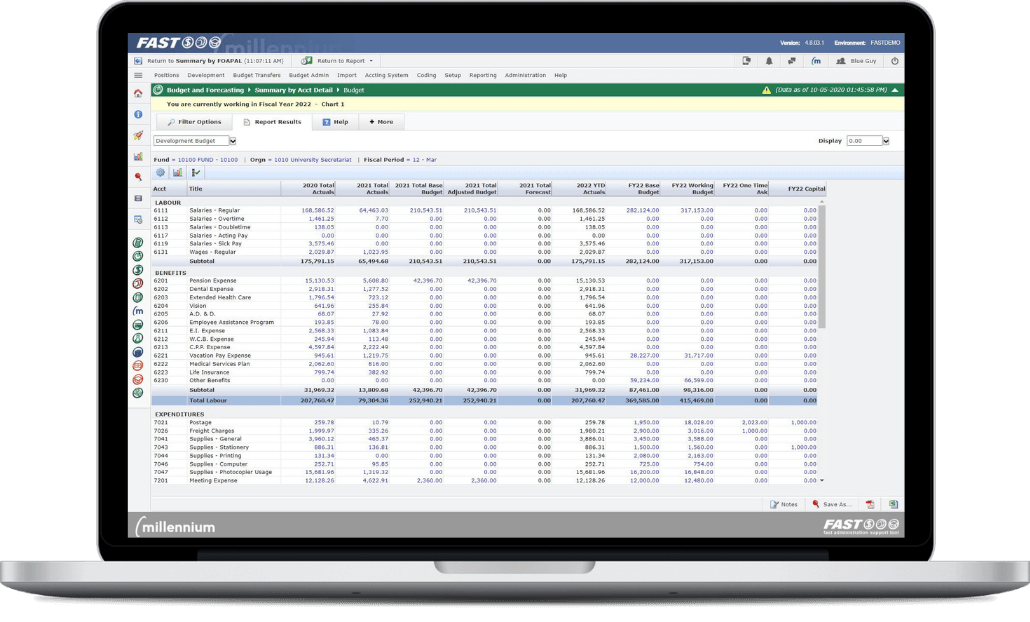The height and width of the screenshot is (622, 1030).
Task: Click the tree checkmark icon in report toolbar
Action: (x=196, y=173)
